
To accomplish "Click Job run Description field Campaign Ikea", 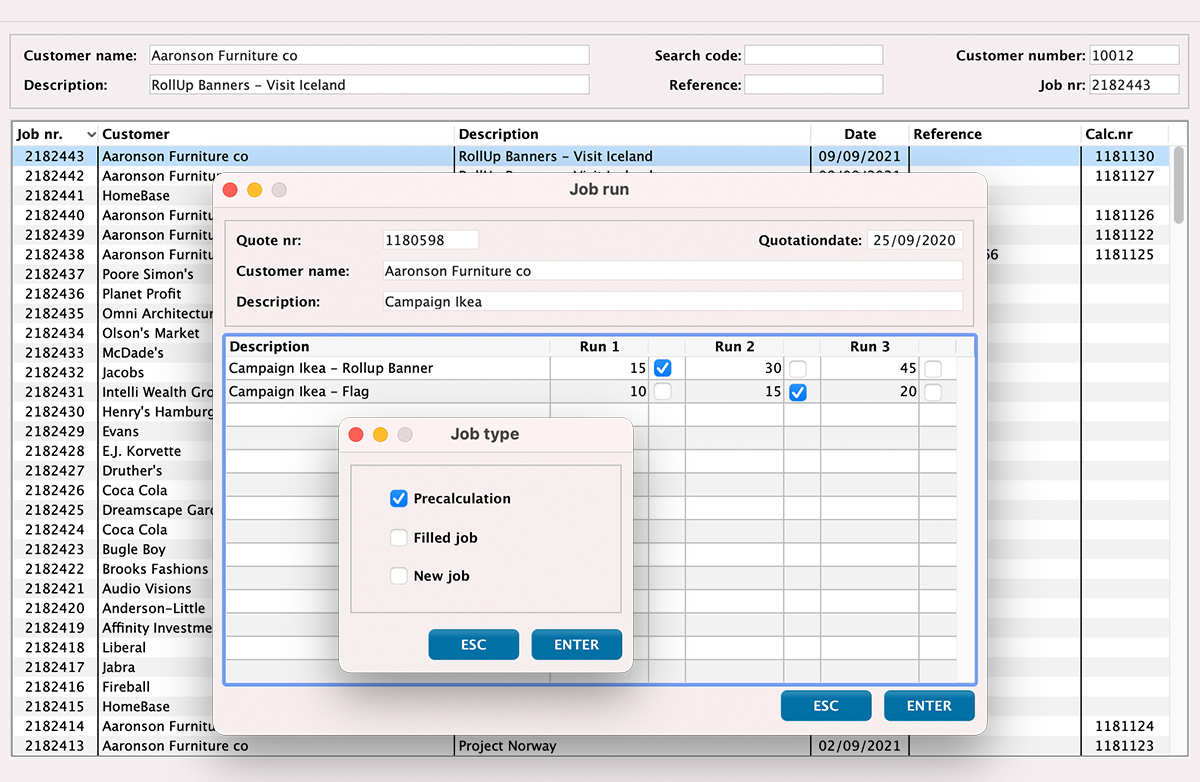I will click(x=673, y=301).
